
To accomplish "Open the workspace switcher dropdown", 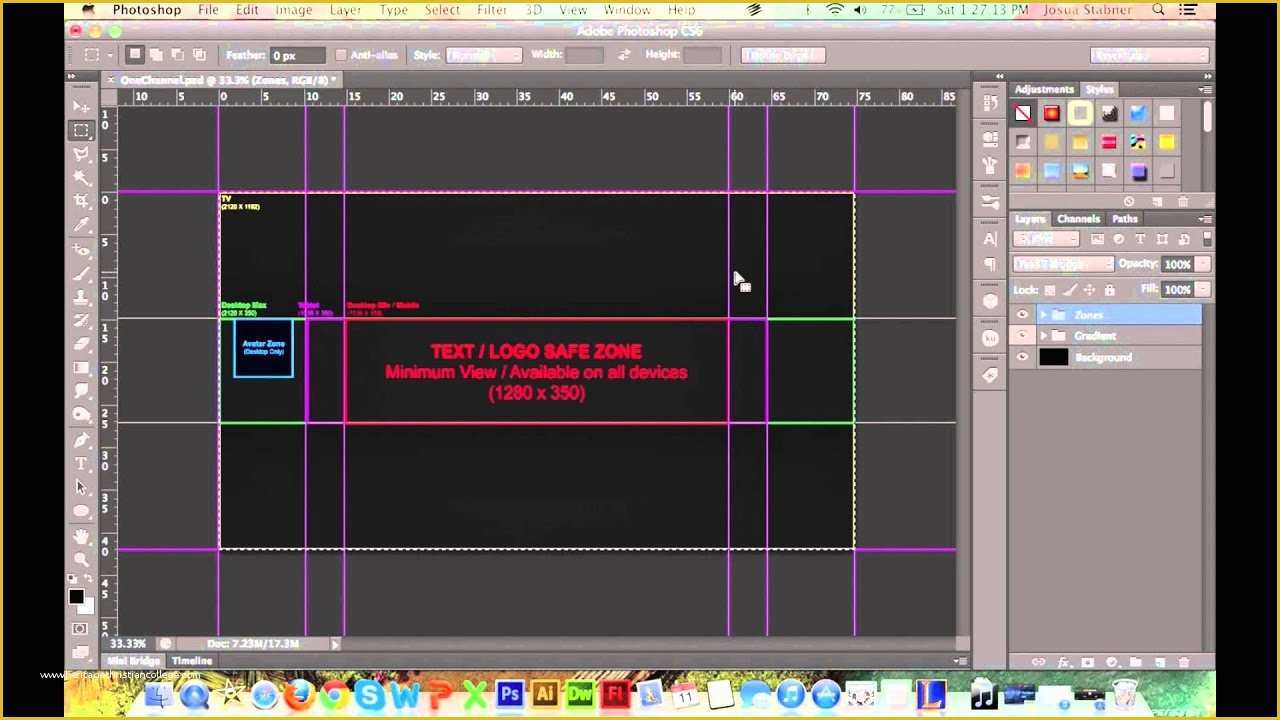I will pyautogui.click(x=1149, y=55).
